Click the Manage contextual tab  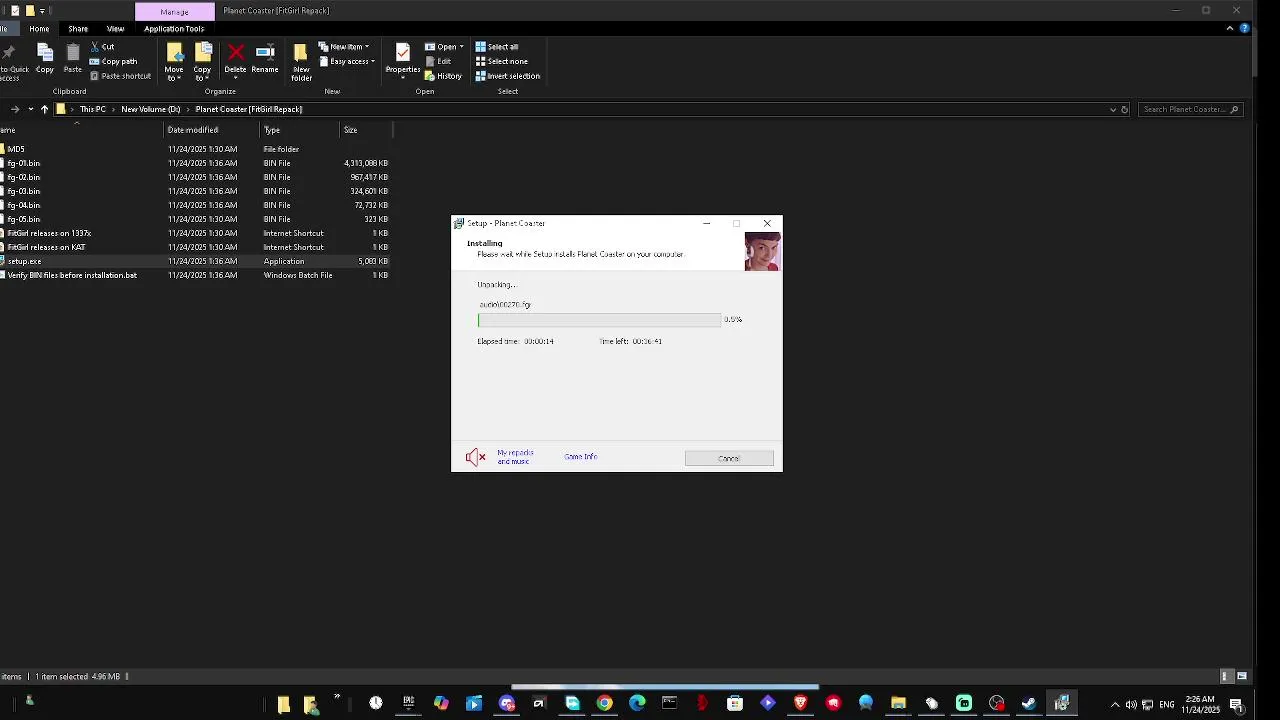[x=174, y=11]
